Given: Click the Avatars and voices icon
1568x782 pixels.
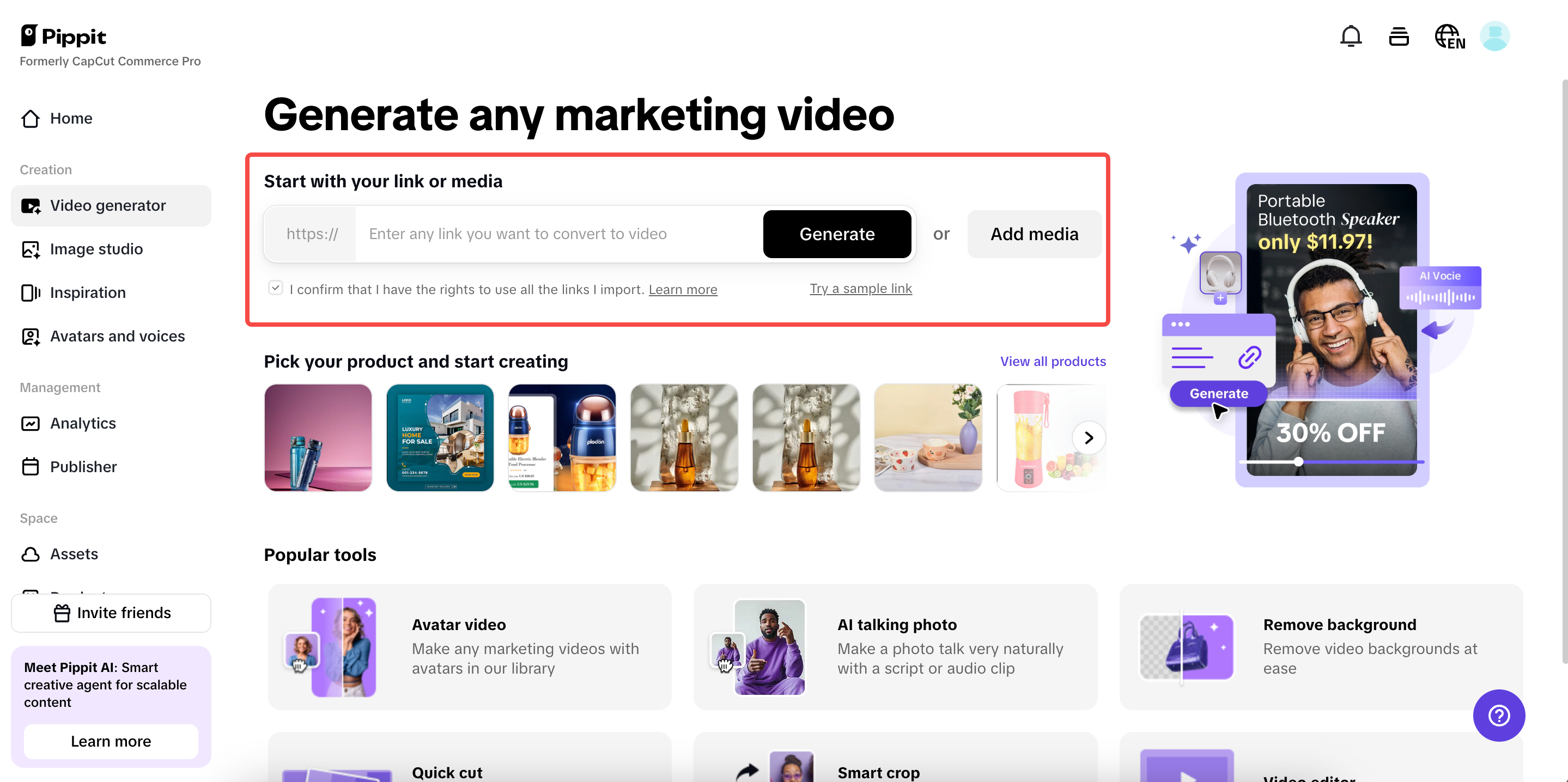Looking at the screenshot, I should pos(31,336).
